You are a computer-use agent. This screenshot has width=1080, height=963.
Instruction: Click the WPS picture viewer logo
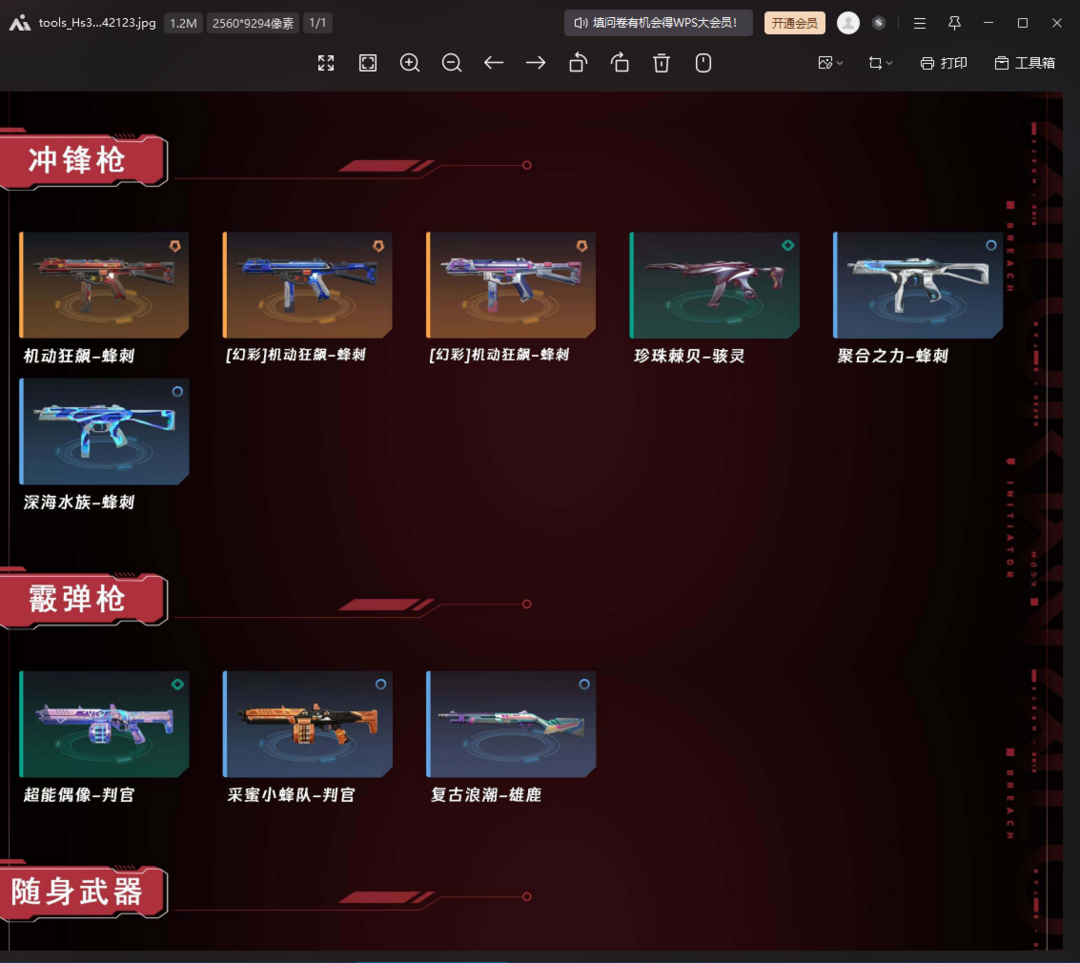[x=20, y=23]
